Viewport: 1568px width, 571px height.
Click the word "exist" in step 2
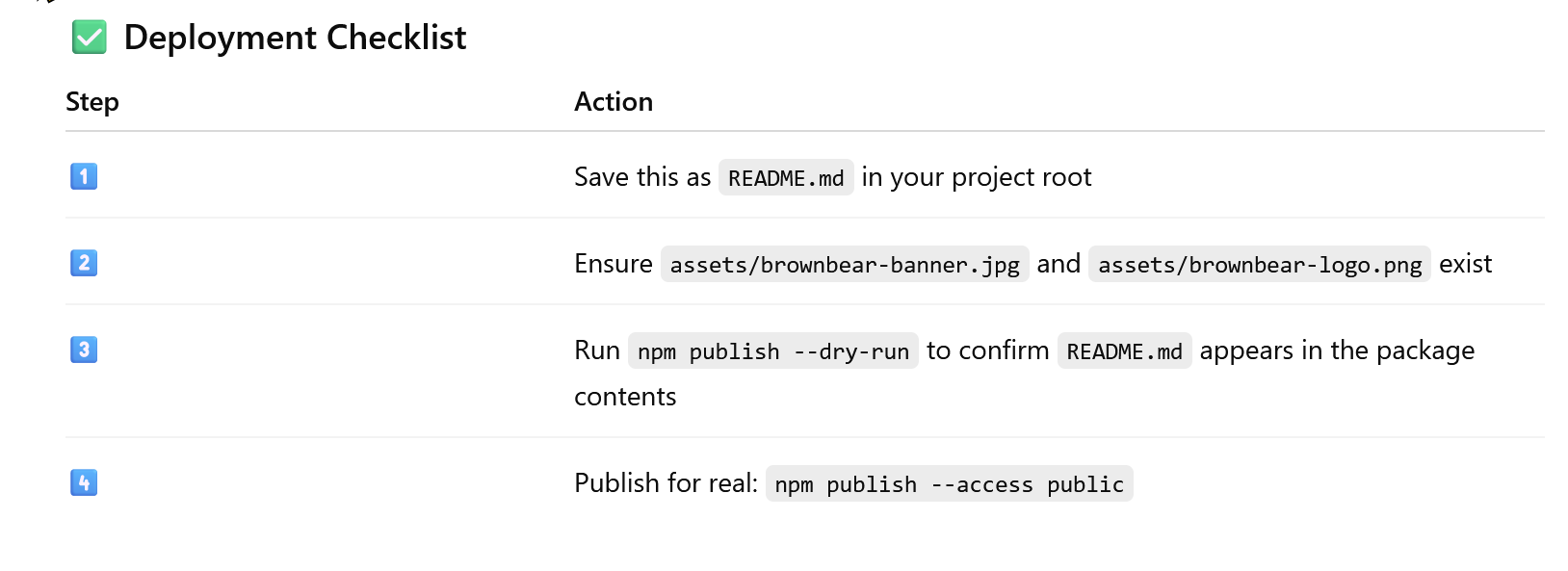1465,264
